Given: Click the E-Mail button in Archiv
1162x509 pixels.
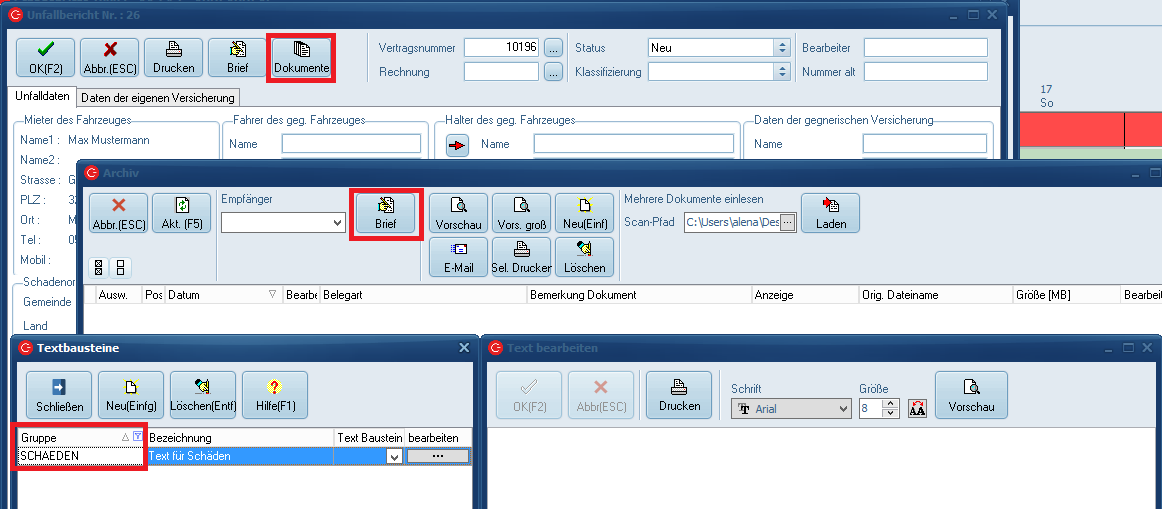Looking at the screenshot, I should point(458,258).
